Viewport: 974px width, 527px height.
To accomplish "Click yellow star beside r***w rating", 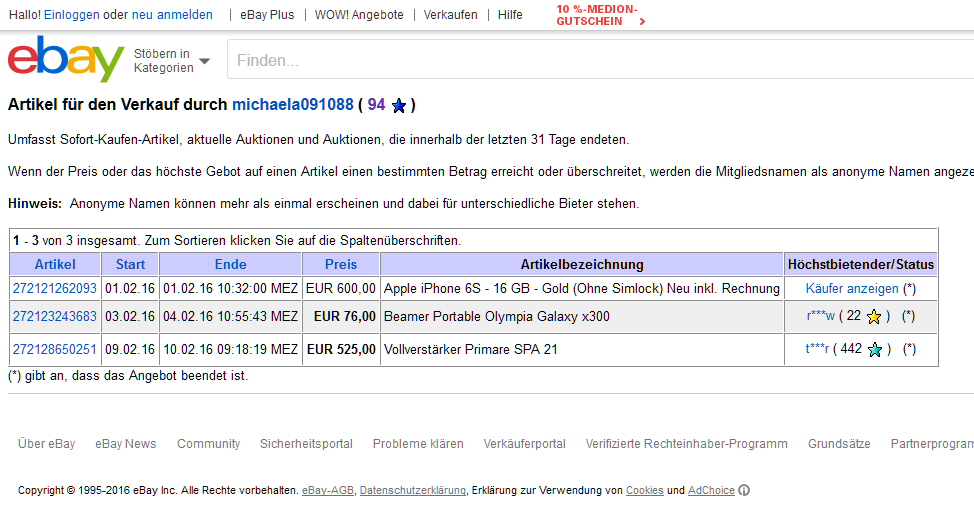I will [x=873, y=317].
